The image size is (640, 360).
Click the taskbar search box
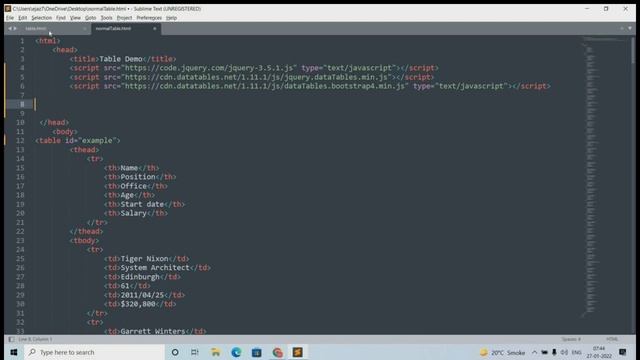(x=94, y=352)
